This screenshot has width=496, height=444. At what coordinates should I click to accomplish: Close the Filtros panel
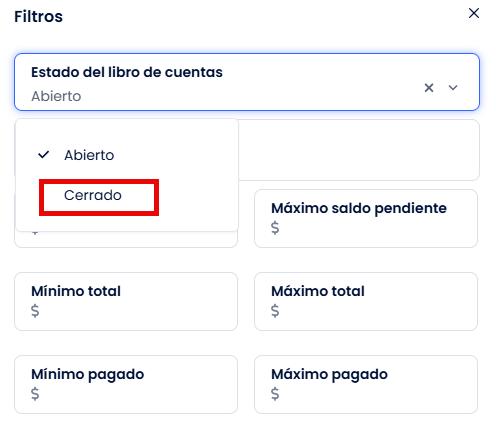click(x=474, y=13)
